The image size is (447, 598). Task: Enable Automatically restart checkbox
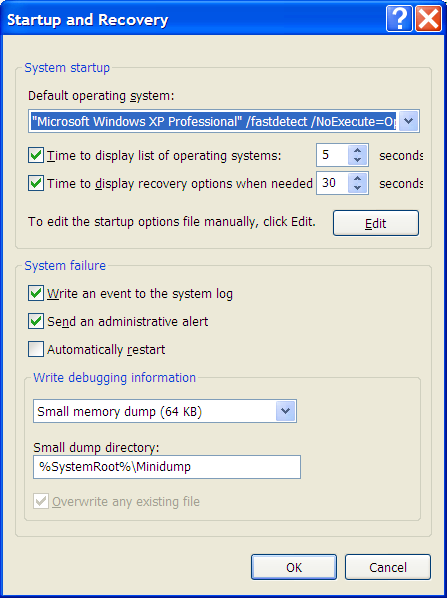tap(36, 349)
